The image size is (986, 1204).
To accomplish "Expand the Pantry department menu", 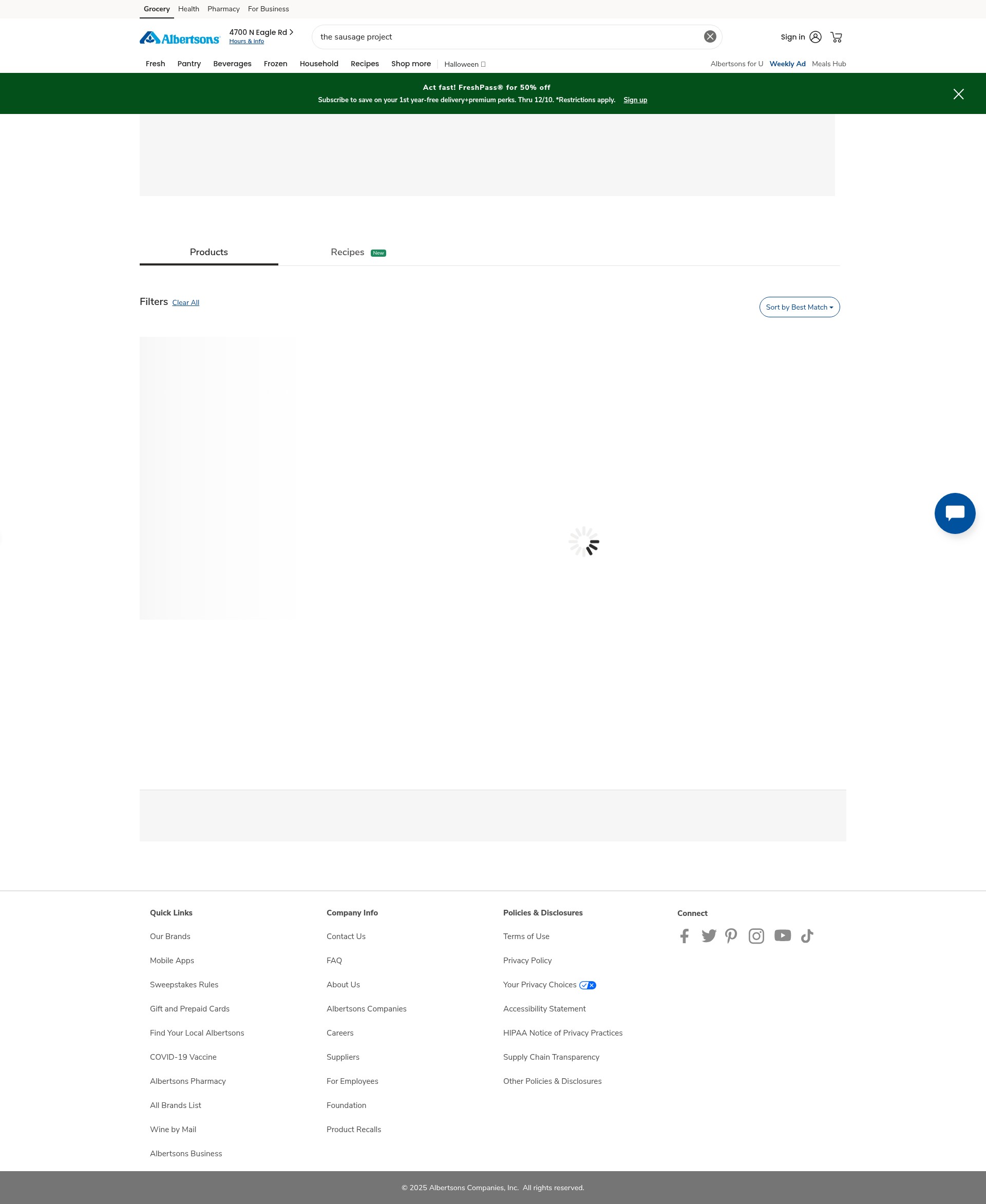I will 189,64.
